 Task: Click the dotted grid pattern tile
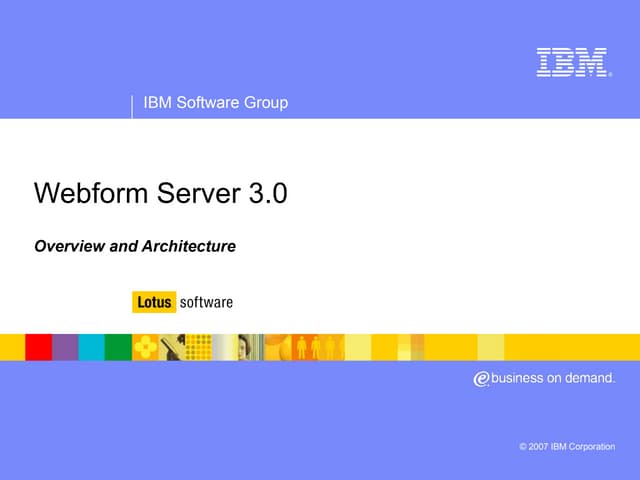tap(199, 347)
